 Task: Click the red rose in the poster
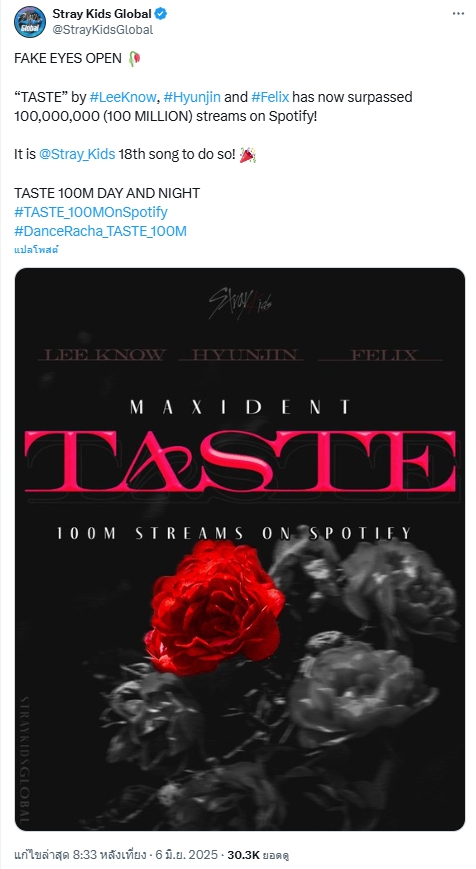pyautogui.click(x=215, y=607)
